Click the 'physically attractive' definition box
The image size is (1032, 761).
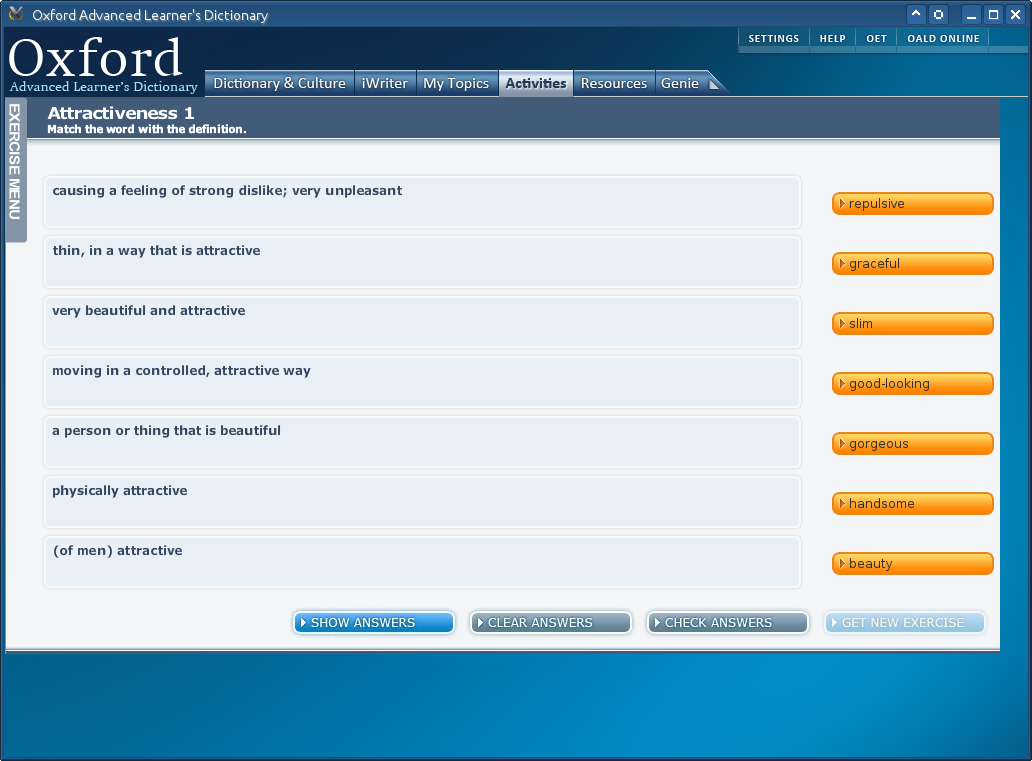pos(423,502)
